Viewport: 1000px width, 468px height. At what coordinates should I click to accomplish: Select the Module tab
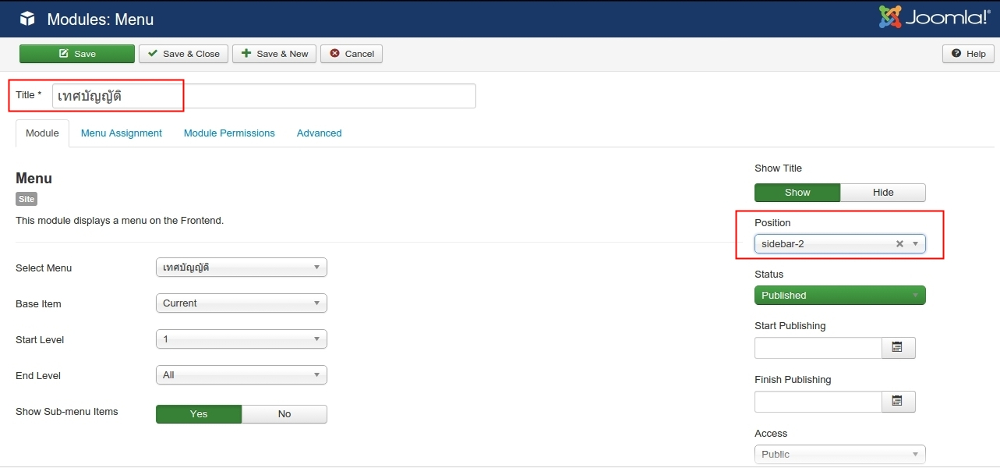tap(42, 133)
